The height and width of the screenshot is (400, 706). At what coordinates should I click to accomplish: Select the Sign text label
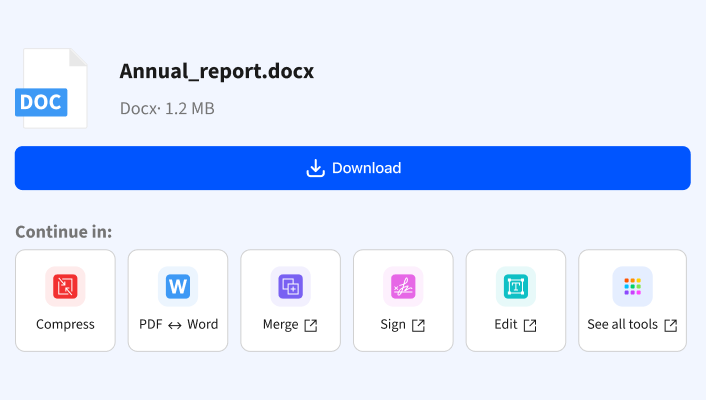[393, 324]
